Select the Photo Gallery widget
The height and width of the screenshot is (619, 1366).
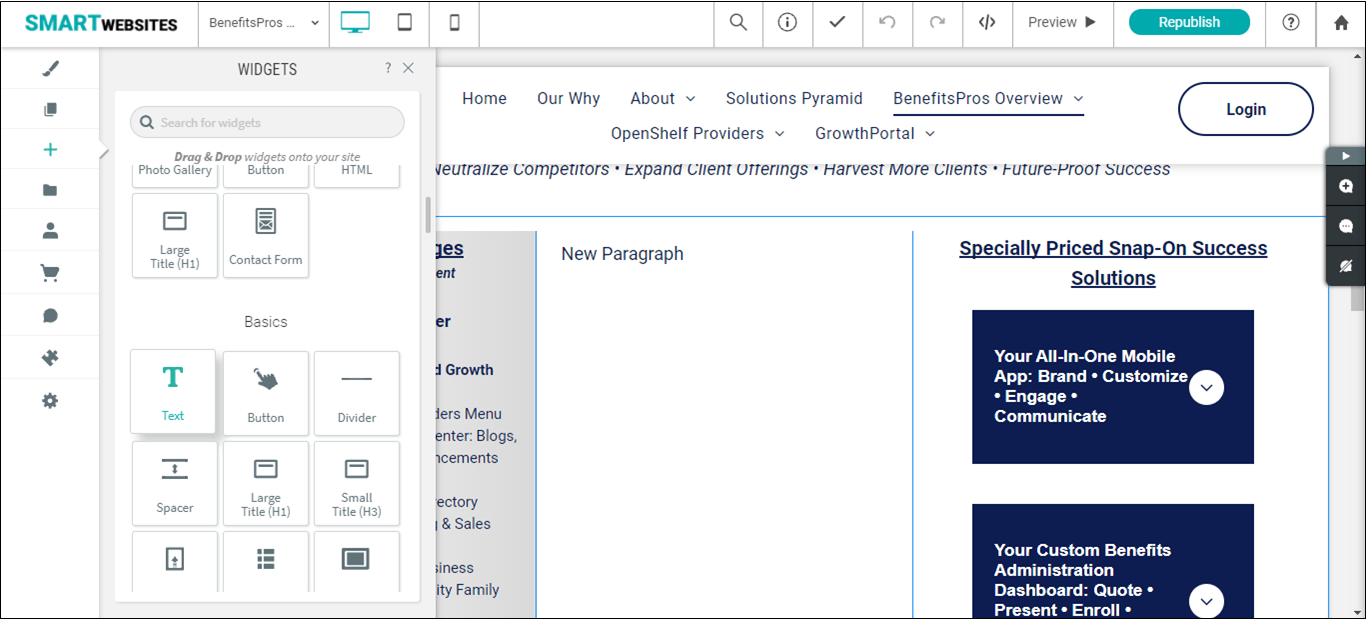pos(175,174)
